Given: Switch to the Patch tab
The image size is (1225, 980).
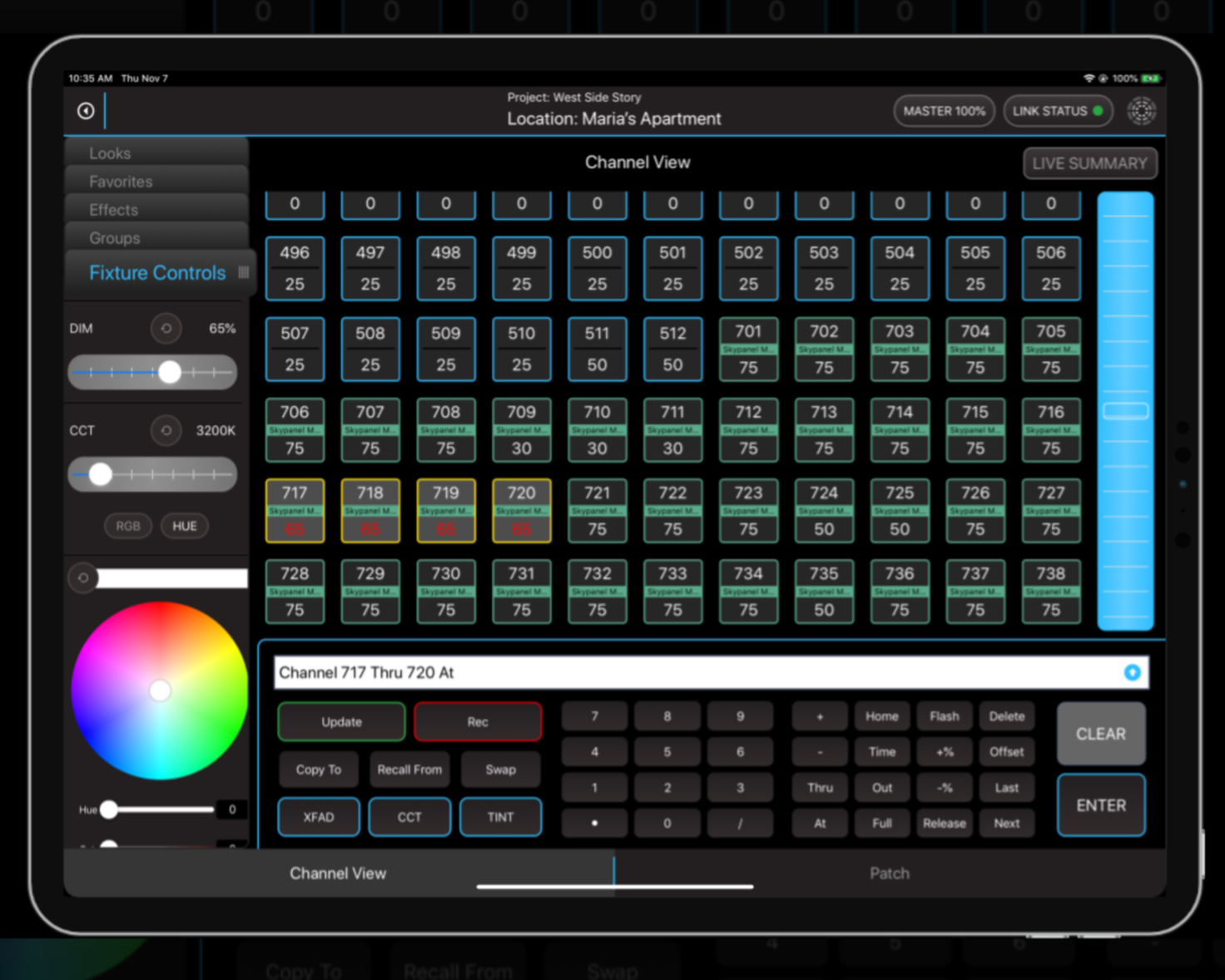Looking at the screenshot, I should click(x=890, y=873).
